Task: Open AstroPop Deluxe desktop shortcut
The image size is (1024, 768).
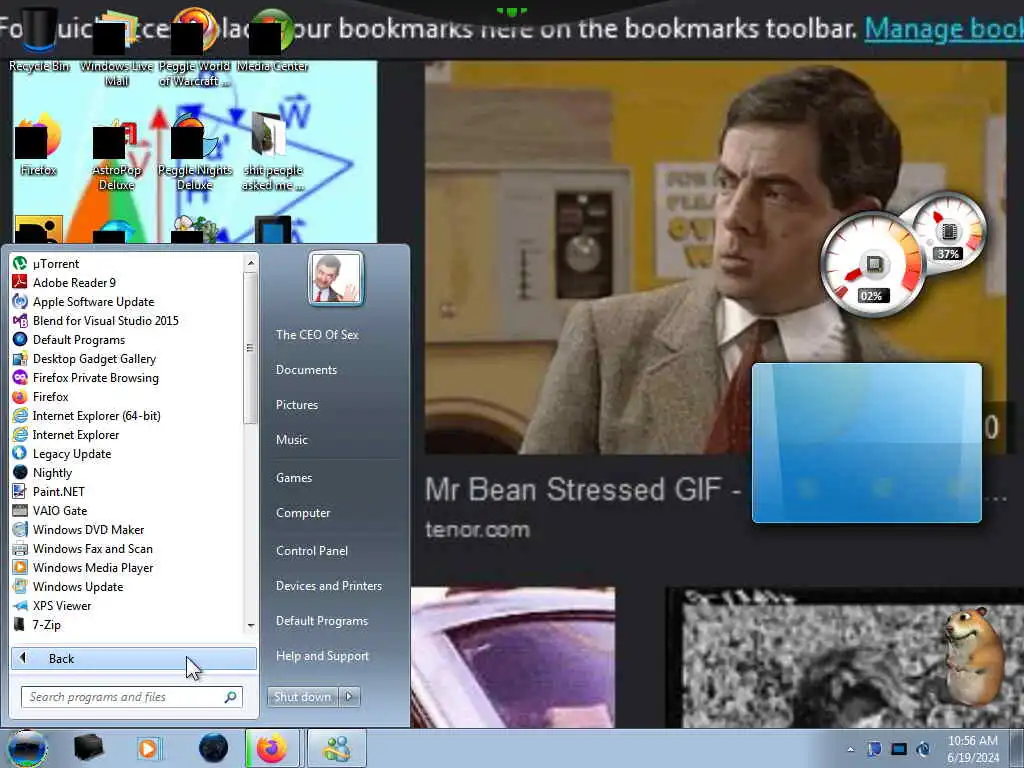Action: tap(116, 152)
